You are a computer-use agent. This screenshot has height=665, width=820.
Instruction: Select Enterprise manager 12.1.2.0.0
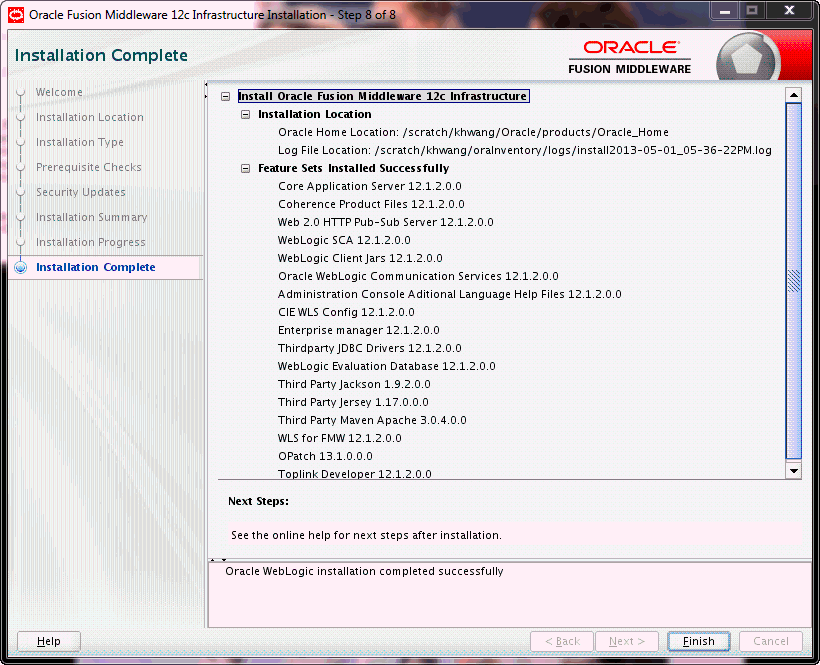[359, 330]
